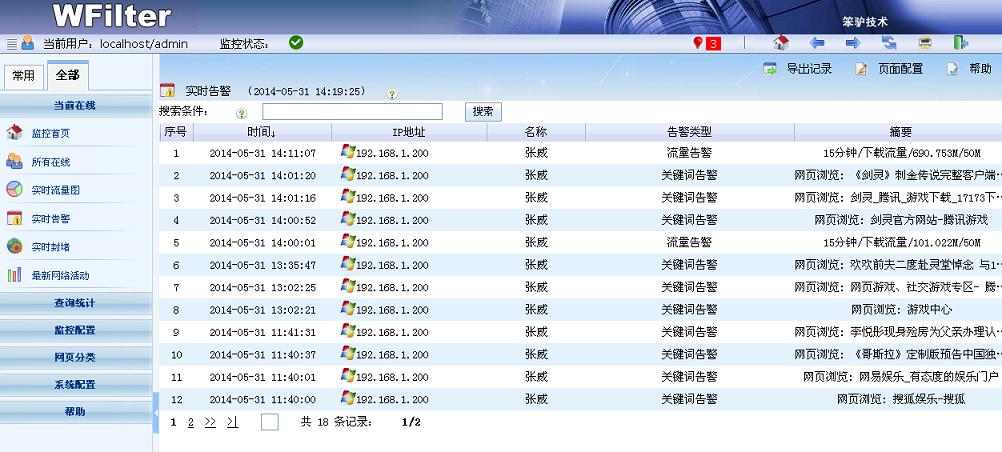Click the green logout door icon
The image size is (1002, 452).
click(x=960, y=43)
